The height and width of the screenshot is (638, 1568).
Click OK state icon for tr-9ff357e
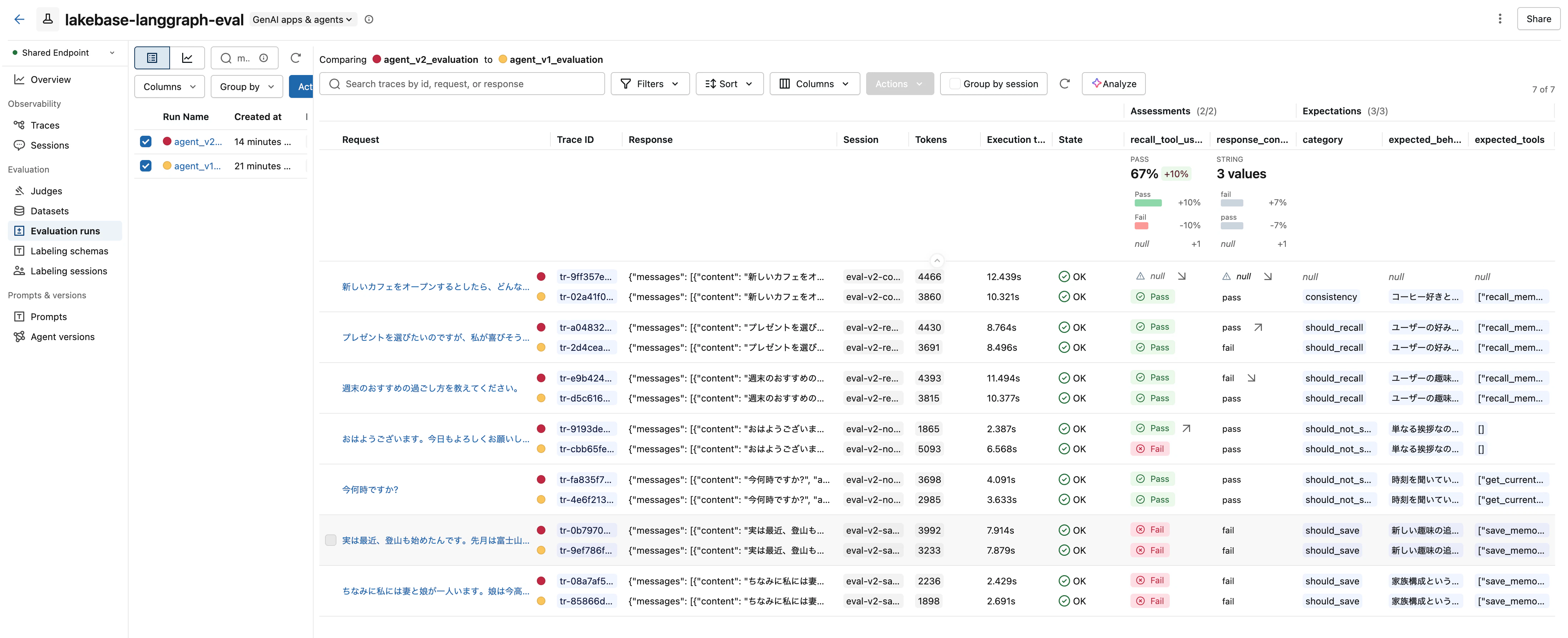click(x=1064, y=276)
